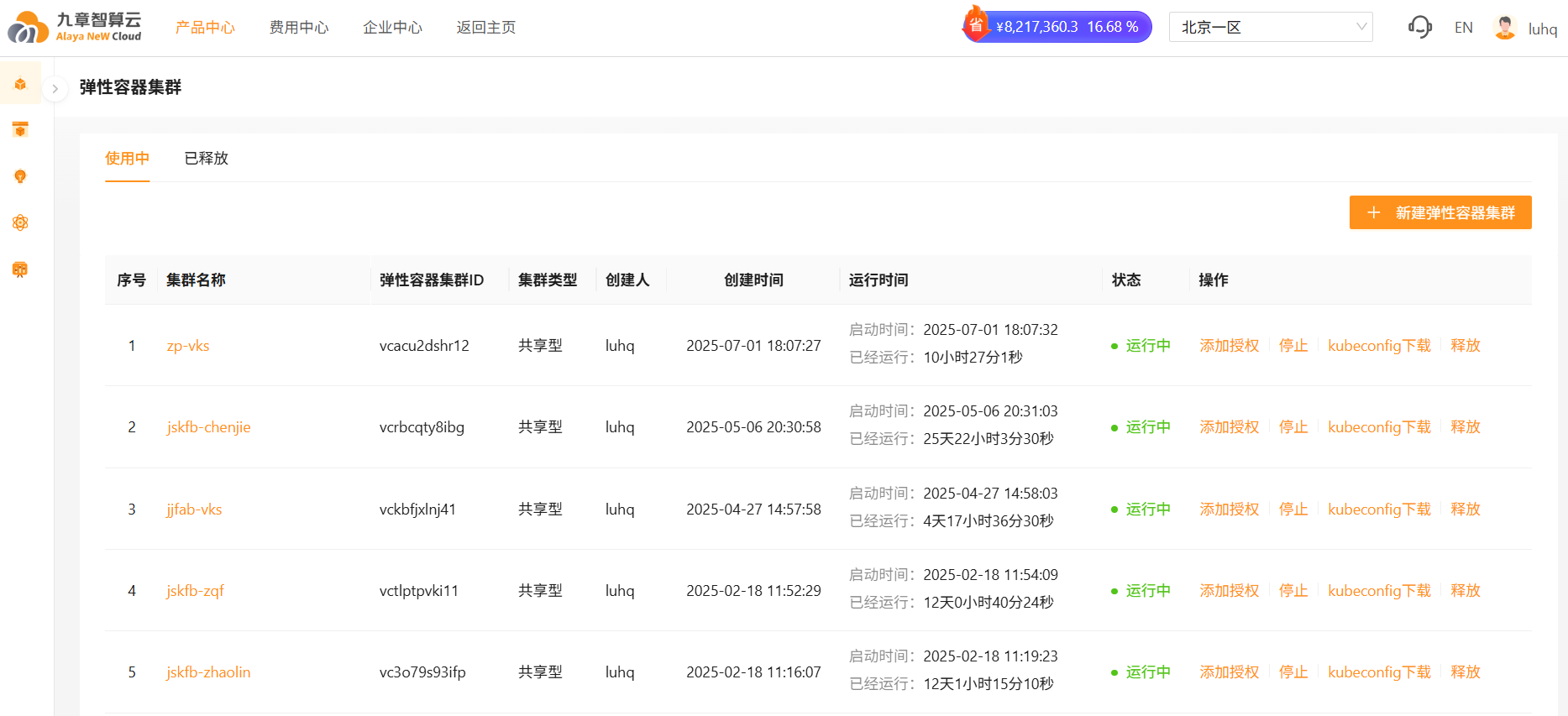Click the Alaya NeW Cloud logo
The image size is (1568, 716).
[74, 27]
